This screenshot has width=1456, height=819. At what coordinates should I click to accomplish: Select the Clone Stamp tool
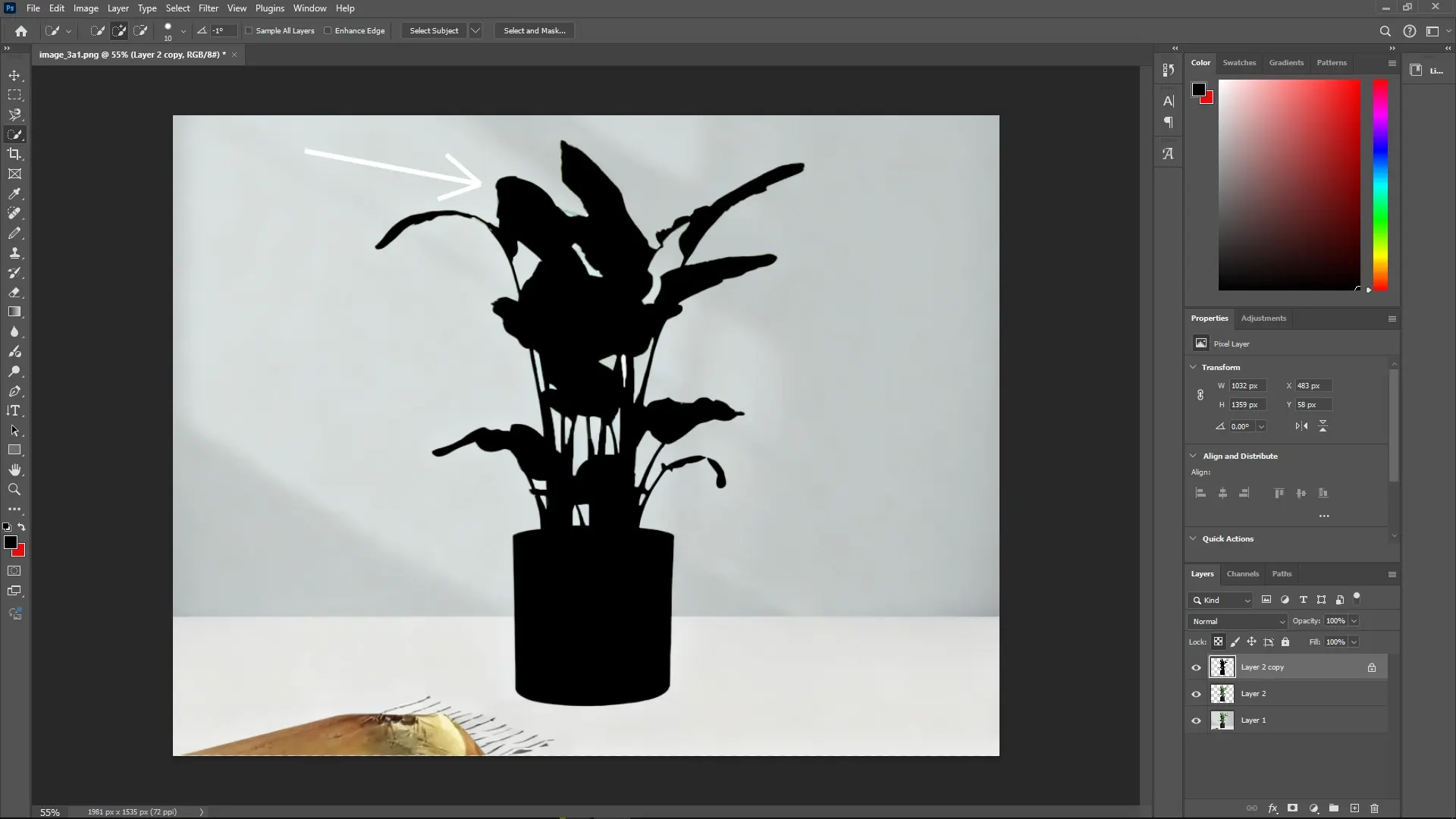[15, 253]
